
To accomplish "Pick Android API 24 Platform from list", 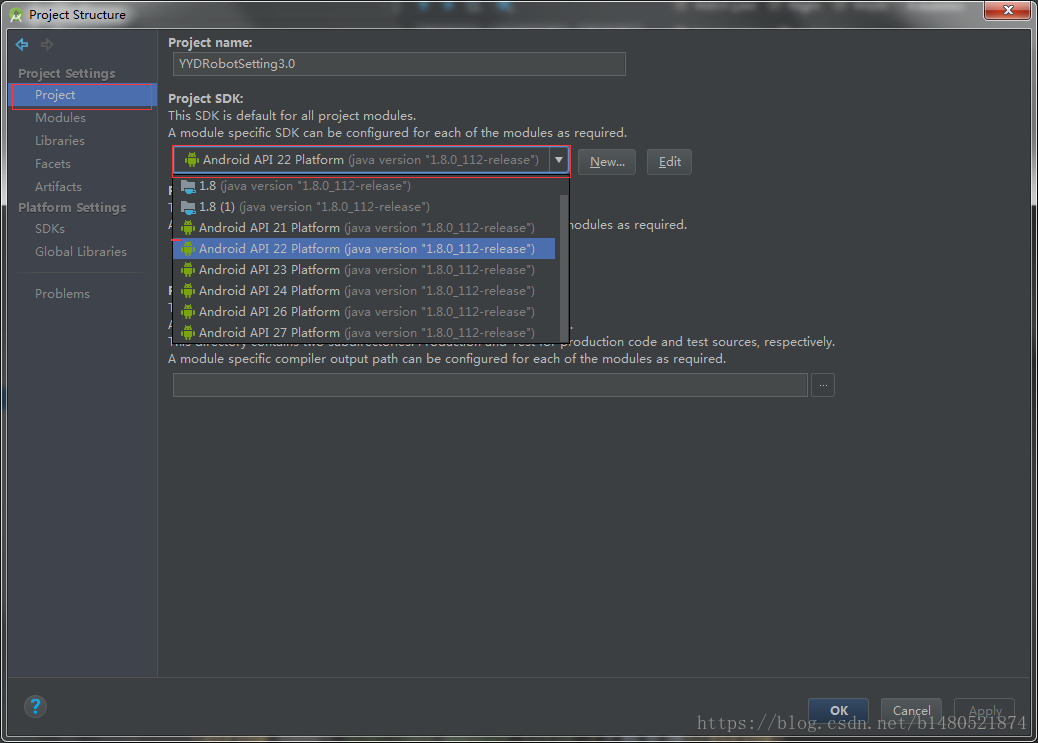I will pyautogui.click(x=363, y=291).
